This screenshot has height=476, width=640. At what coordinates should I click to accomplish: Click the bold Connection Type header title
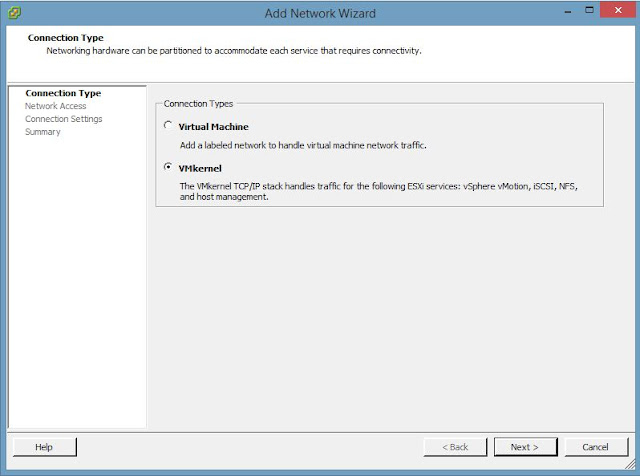[65, 38]
